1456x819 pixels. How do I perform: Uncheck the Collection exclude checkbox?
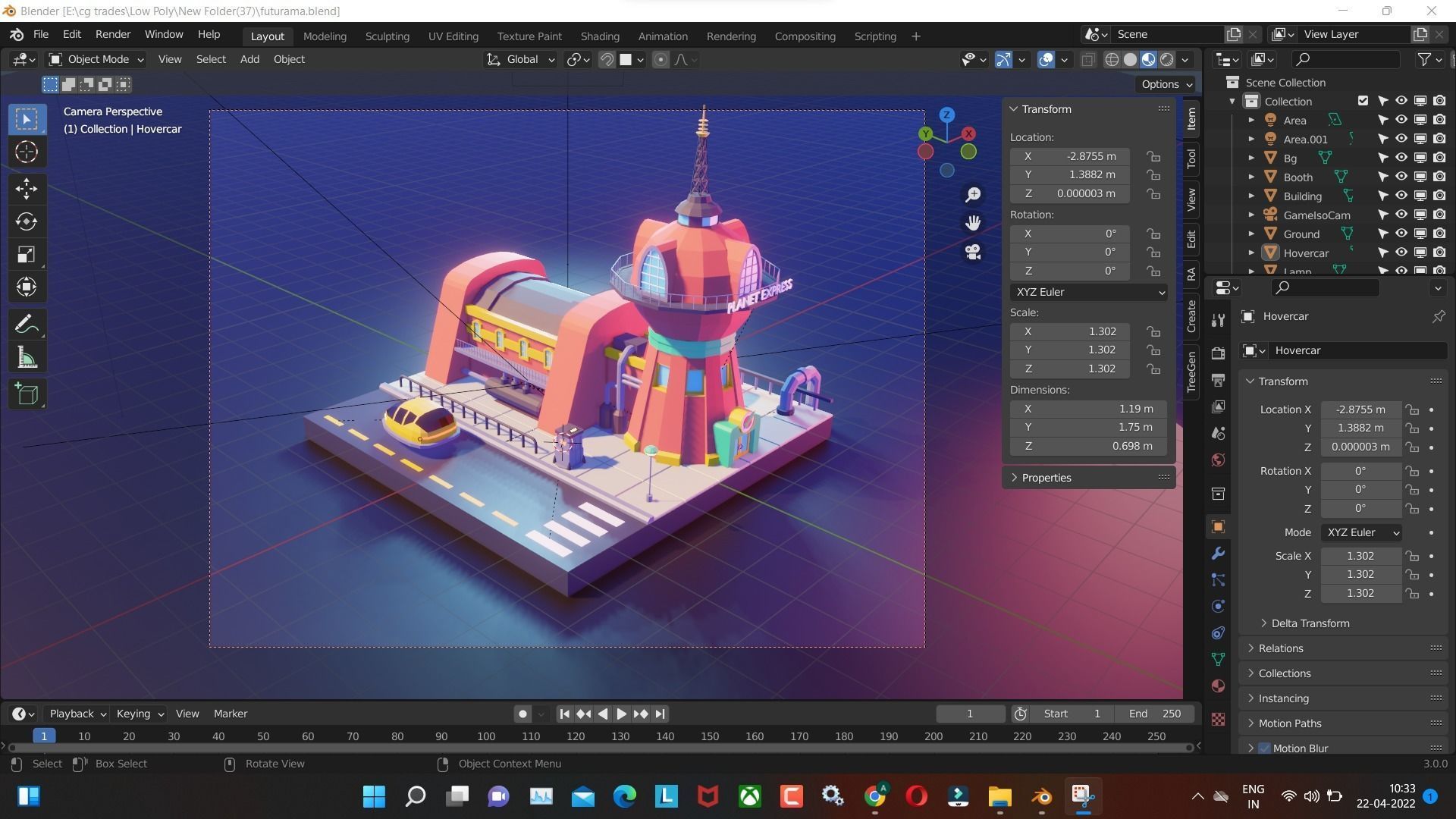click(1363, 101)
